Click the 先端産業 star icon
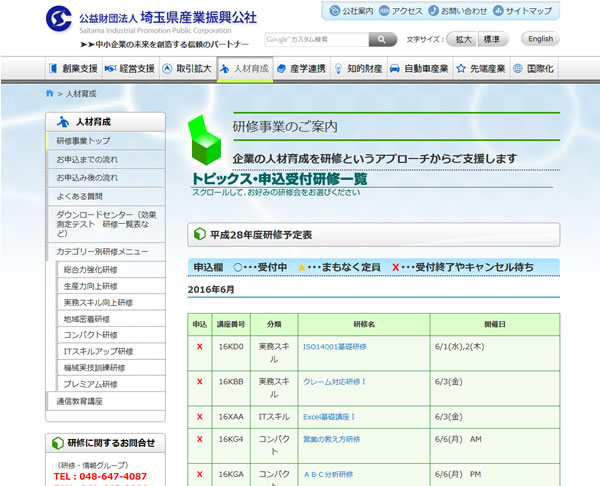The image size is (600, 486). 461,69
